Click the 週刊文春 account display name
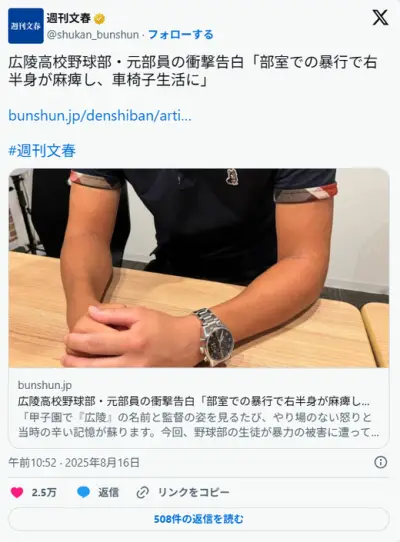Image resolution: width=400 pixels, height=542 pixels. tap(68, 18)
